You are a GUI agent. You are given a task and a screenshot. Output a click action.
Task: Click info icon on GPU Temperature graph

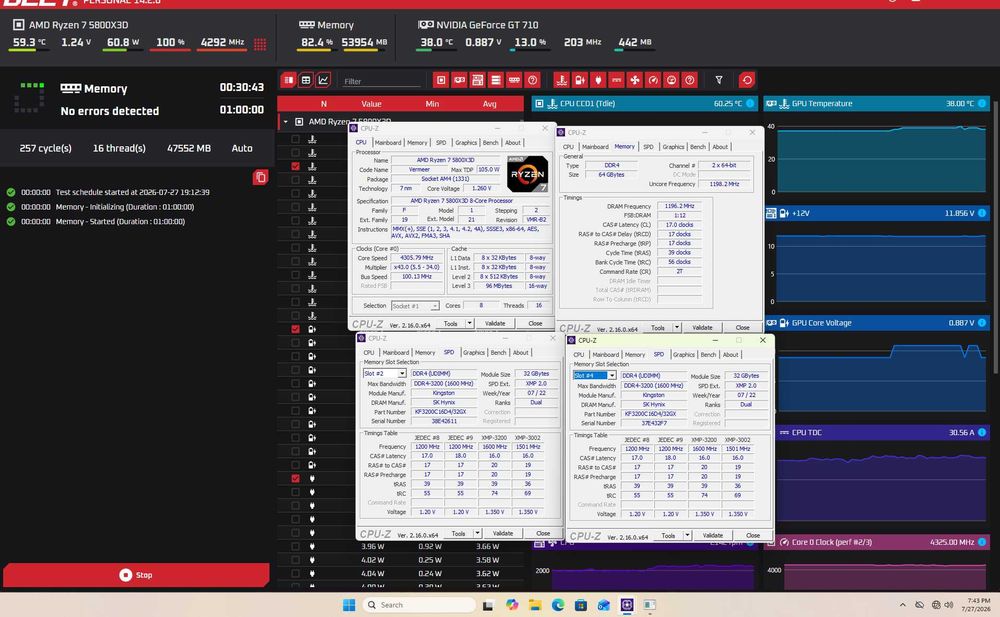click(x=982, y=103)
